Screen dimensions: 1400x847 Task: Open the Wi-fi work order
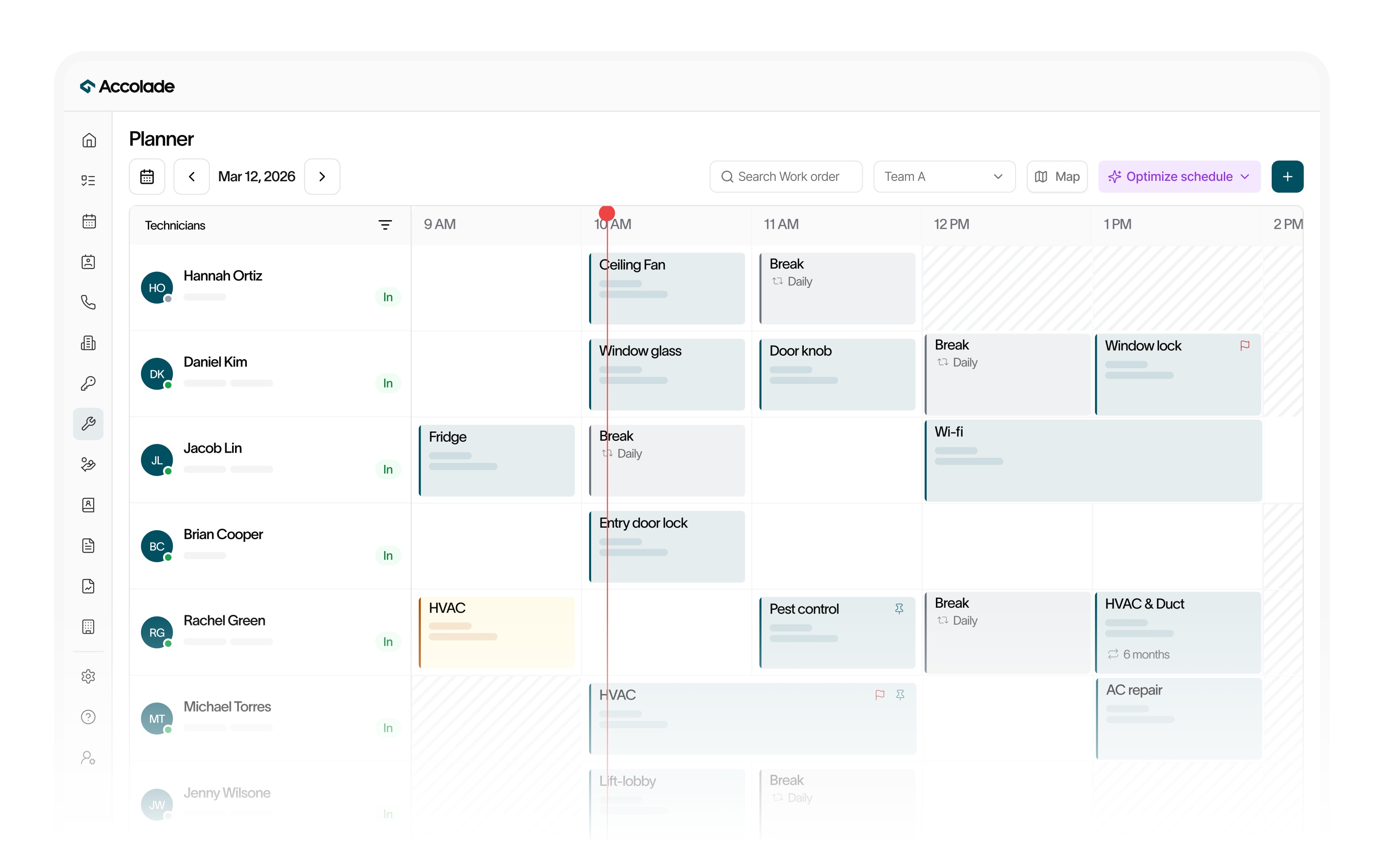click(x=1094, y=461)
